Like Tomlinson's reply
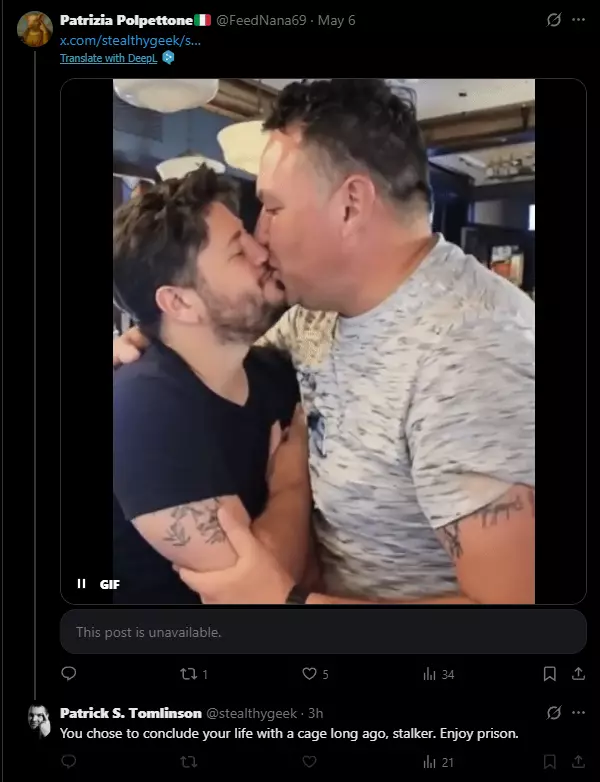 pyautogui.click(x=309, y=762)
